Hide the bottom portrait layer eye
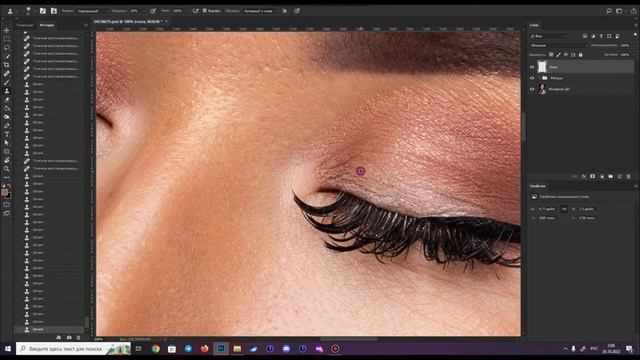This screenshot has height=360, width=640. coord(532,89)
